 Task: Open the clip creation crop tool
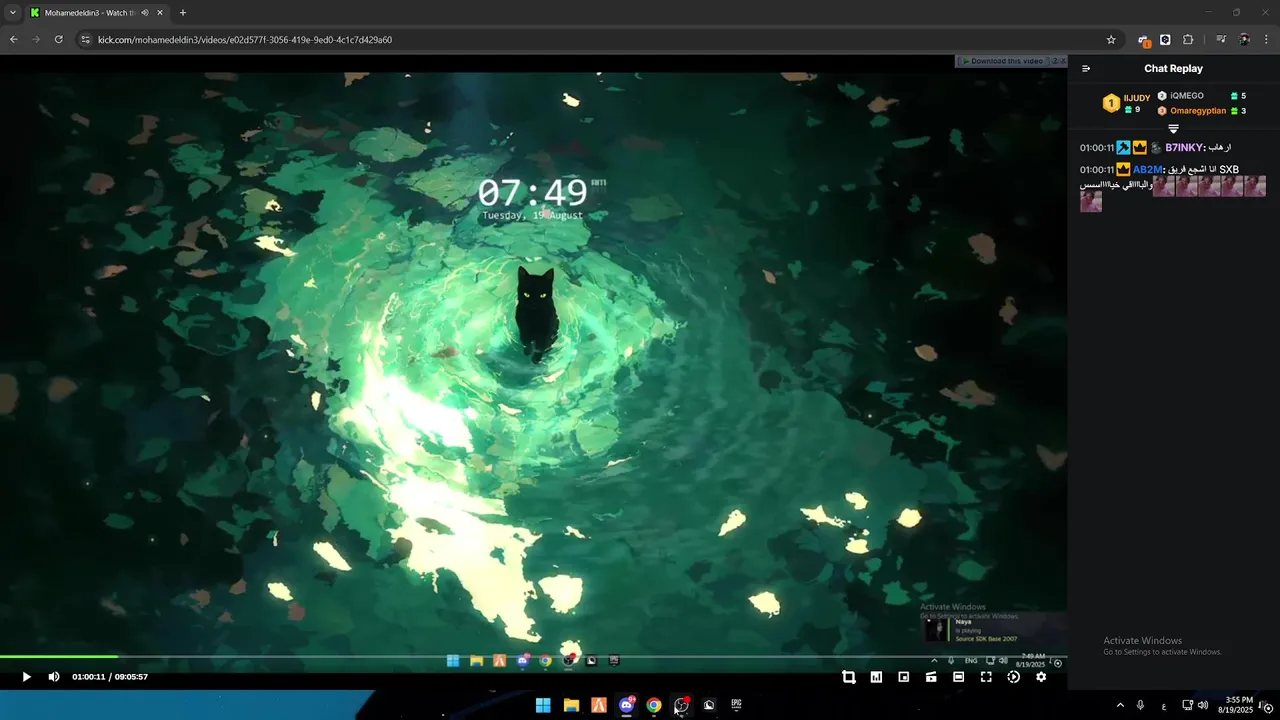(x=849, y=677)
